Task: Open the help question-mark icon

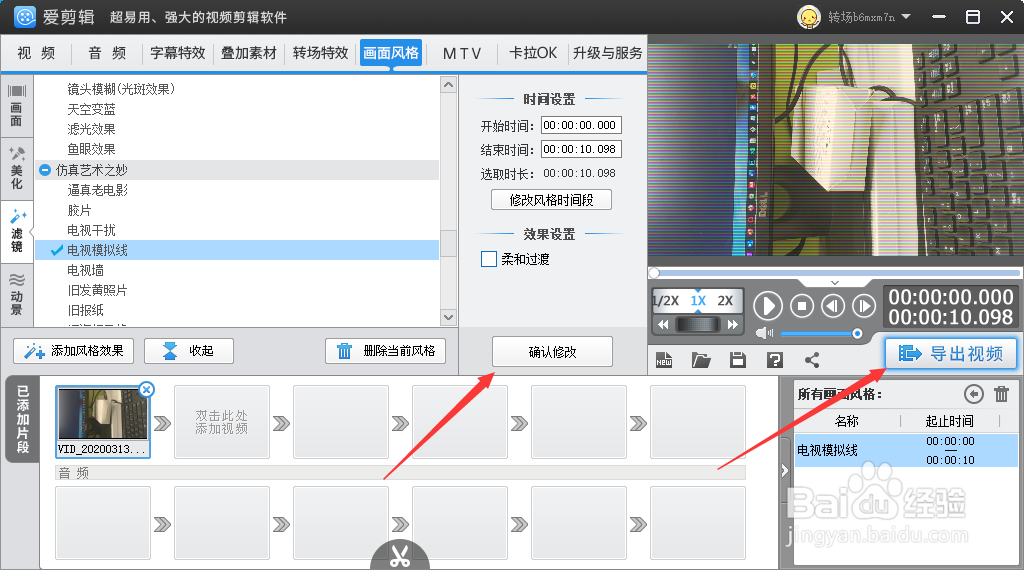Action: click(775, 360)
